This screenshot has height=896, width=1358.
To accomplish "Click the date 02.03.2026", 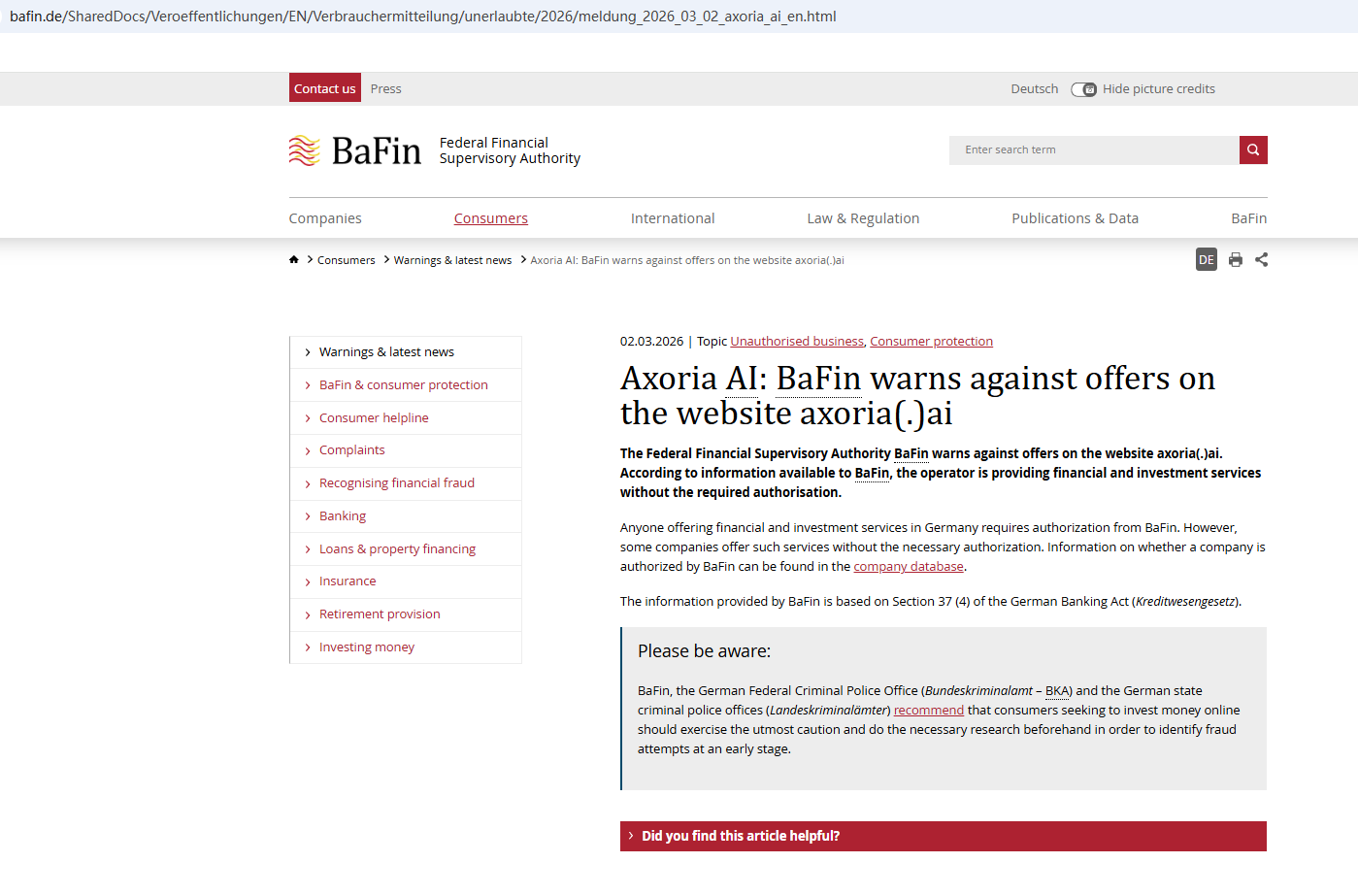I will tap(651, 341).
